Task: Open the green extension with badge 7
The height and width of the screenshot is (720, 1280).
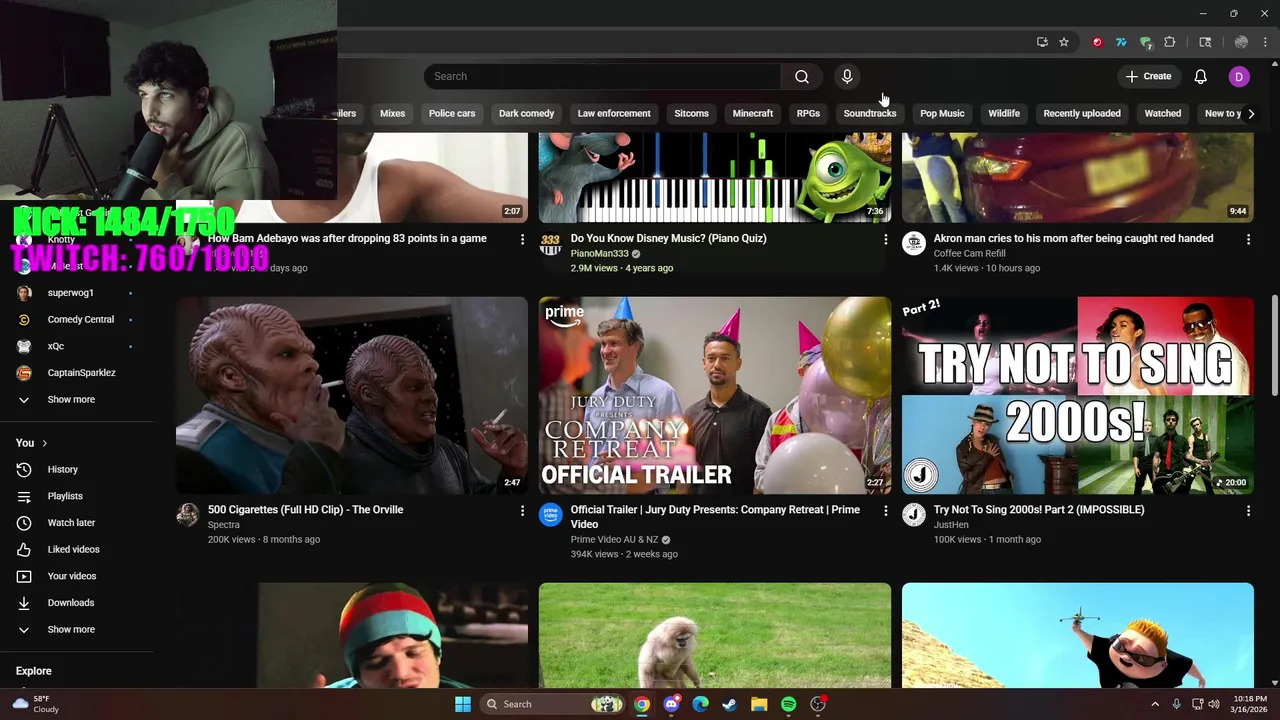Action: point(1146,42)
